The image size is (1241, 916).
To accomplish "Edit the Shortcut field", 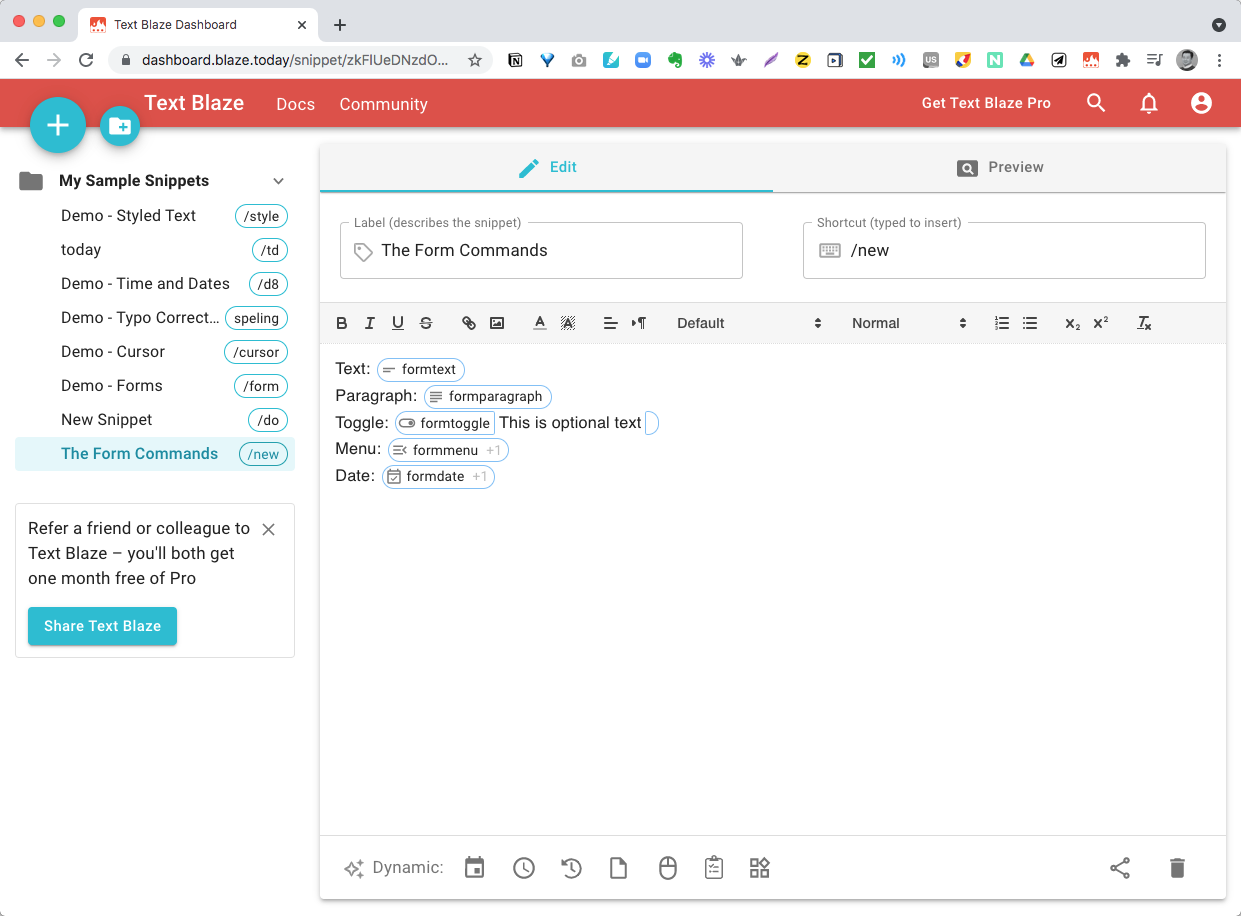I will coord(1004,250).
